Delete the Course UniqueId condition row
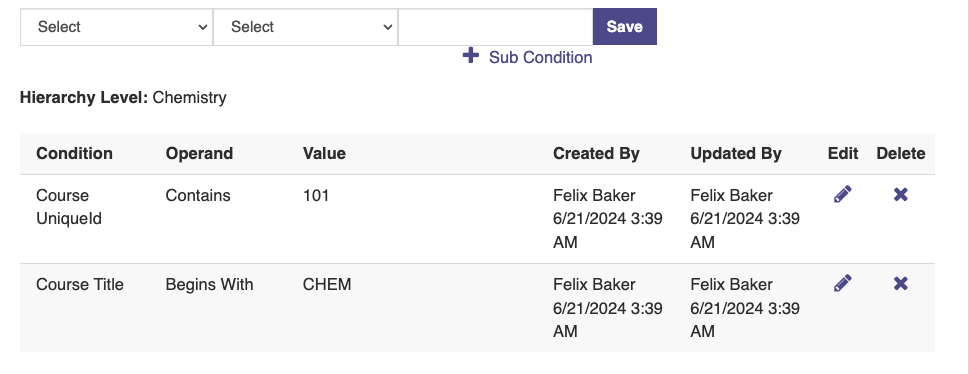The image size is (969, 374). pyautogui.click(x=900, y=195)
